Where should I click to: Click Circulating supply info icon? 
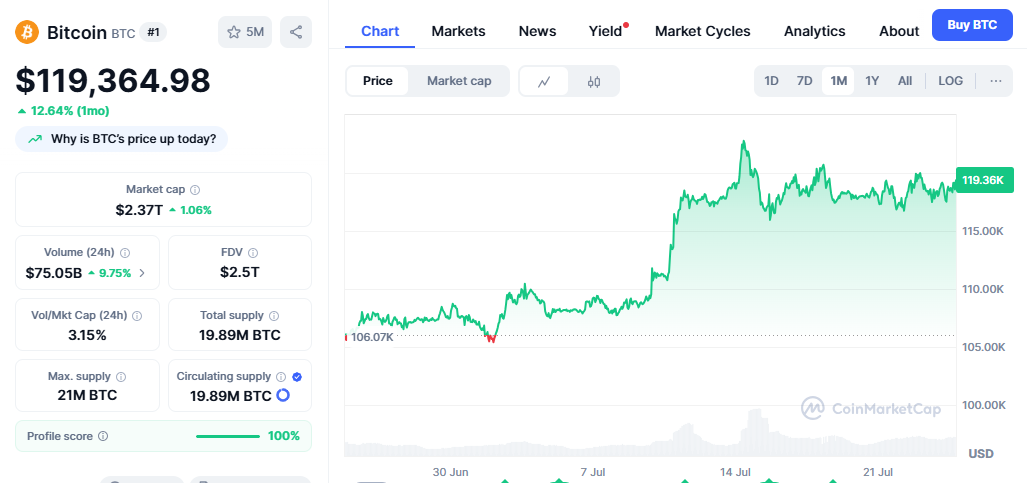tap(281, 377)
